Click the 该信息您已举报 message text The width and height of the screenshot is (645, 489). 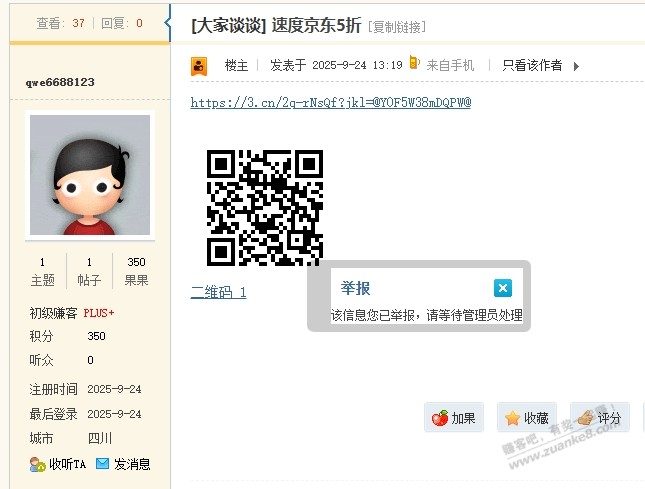pos(427,315)
